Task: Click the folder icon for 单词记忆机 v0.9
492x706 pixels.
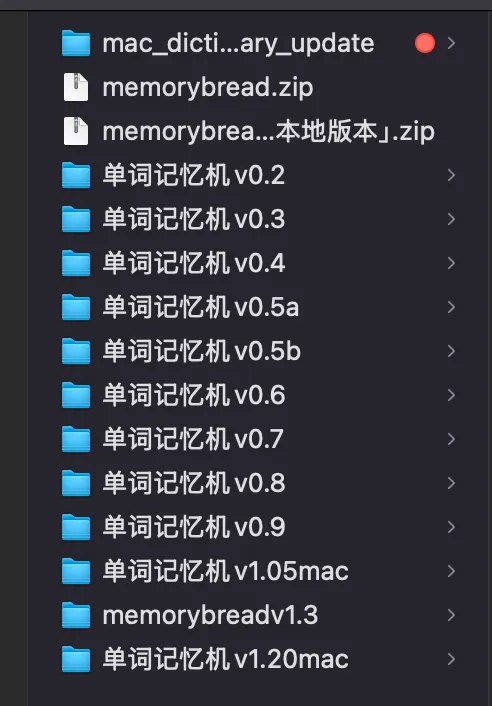Action: pyautogui.click(x=76, y=527)
